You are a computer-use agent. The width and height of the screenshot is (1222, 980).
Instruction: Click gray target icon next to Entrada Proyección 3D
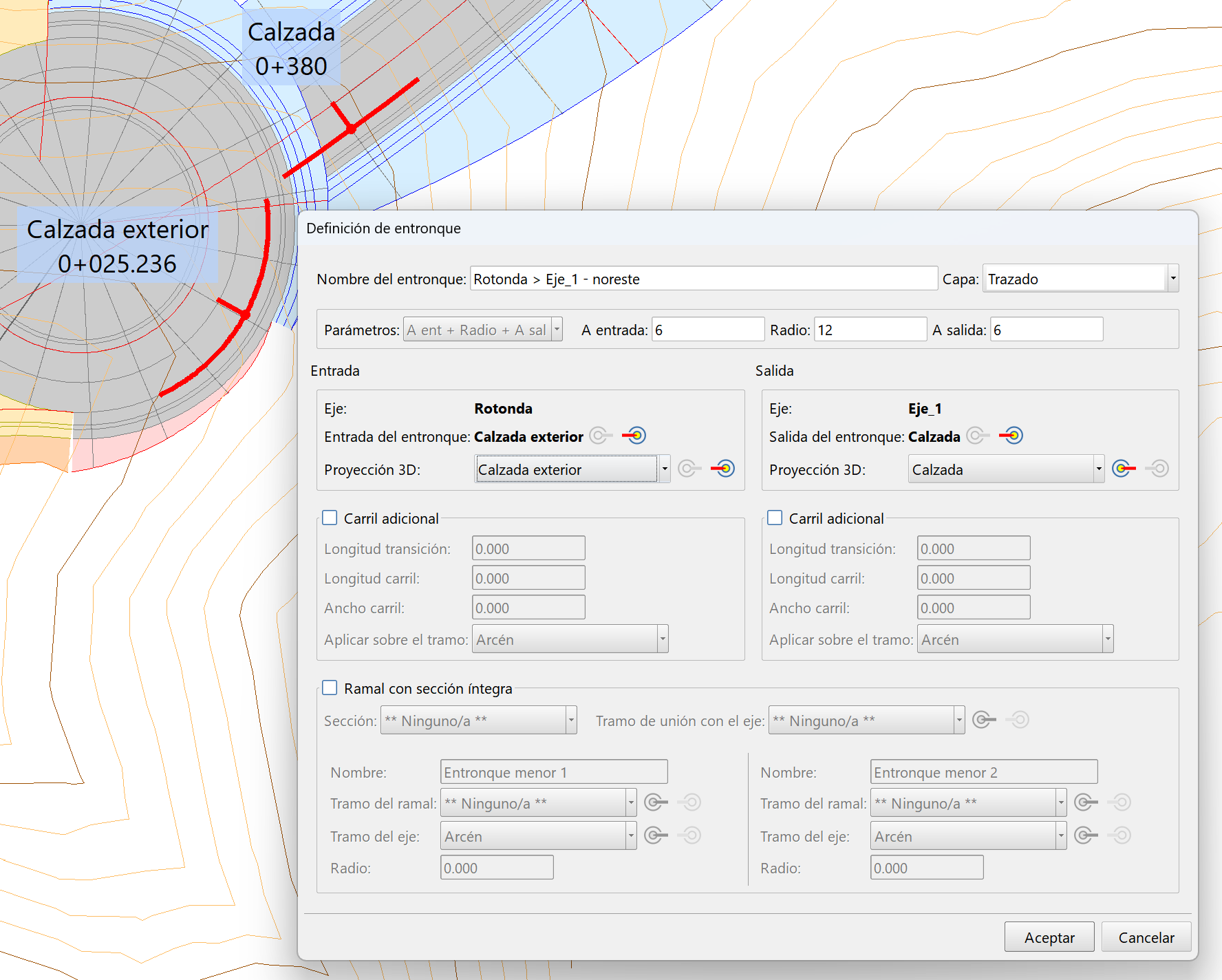[x=689, y=469]
